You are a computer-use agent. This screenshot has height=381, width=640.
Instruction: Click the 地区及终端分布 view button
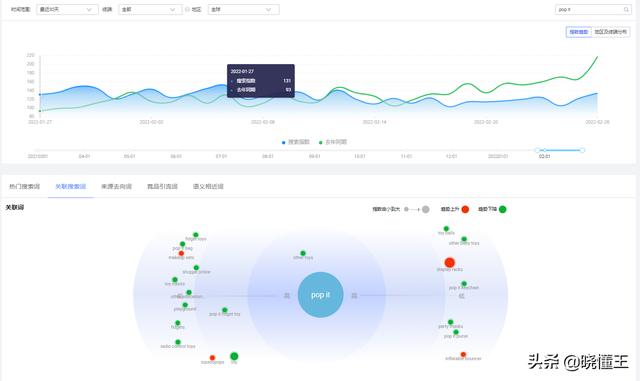pyautogui.click(x=611, y=32)
